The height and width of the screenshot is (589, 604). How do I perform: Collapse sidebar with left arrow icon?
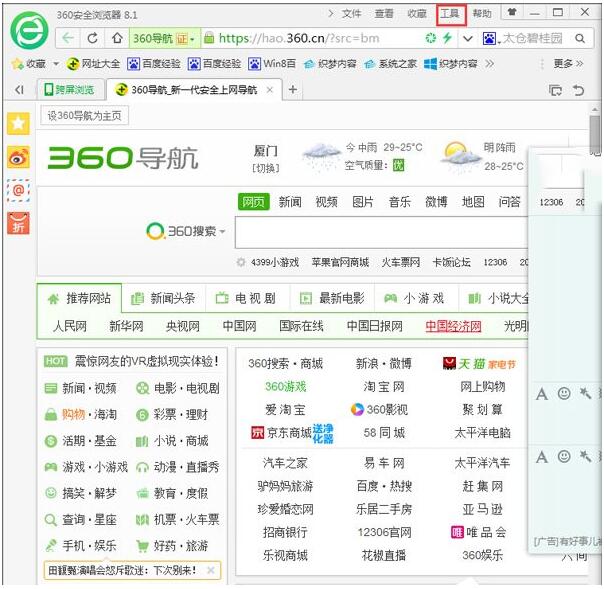19,90
